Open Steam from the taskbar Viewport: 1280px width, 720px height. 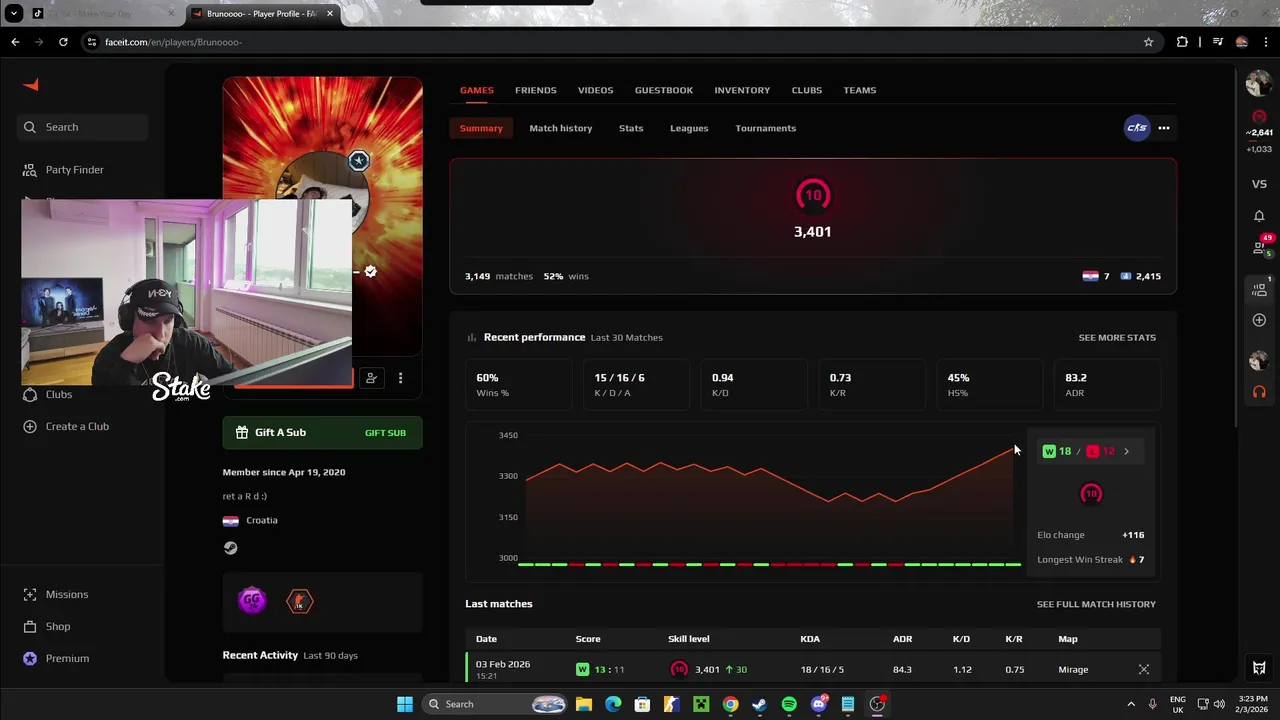tap(759, 704)
